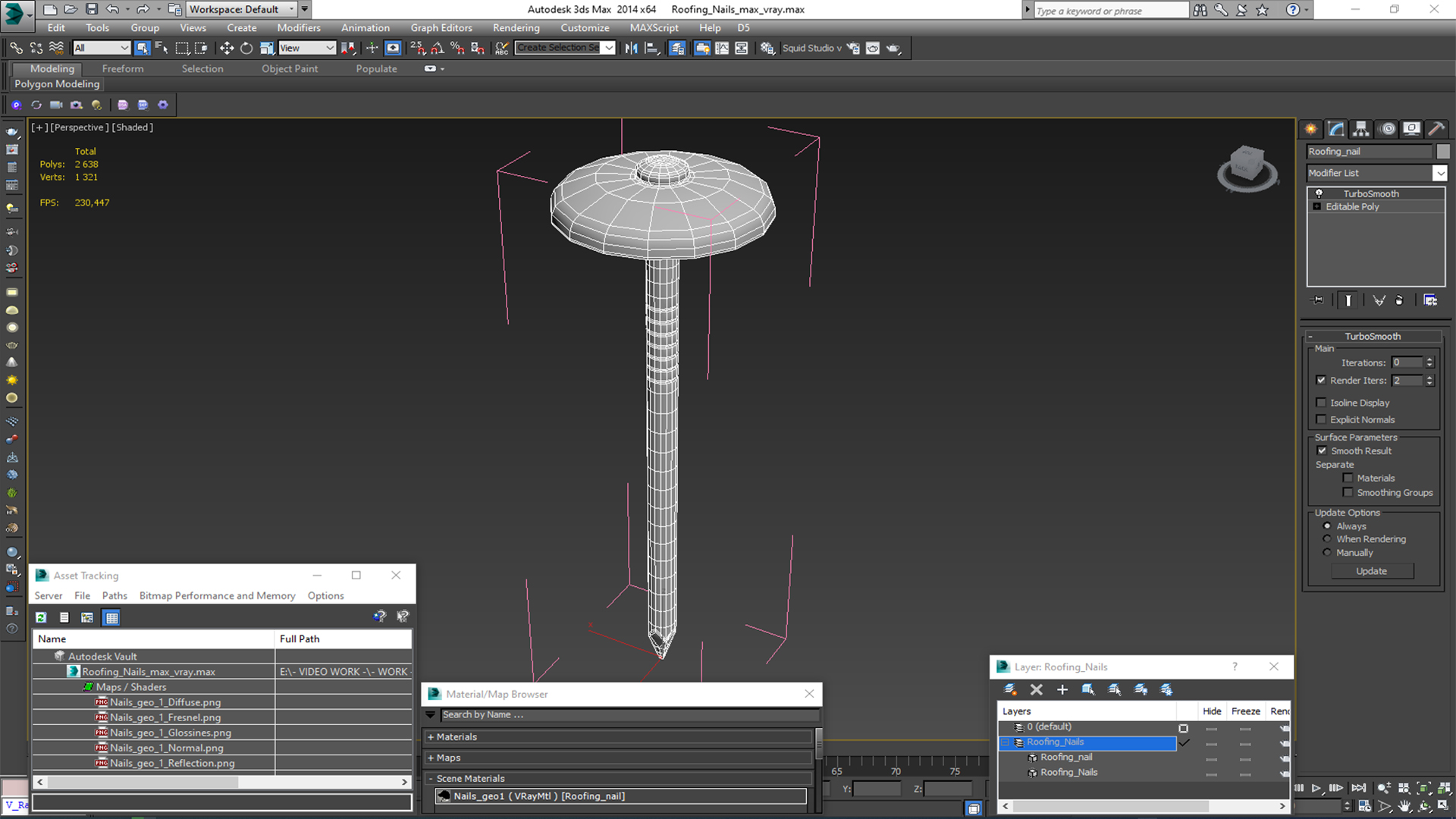
Task: Open the Modifiers menu
Action: click(299, 27)
